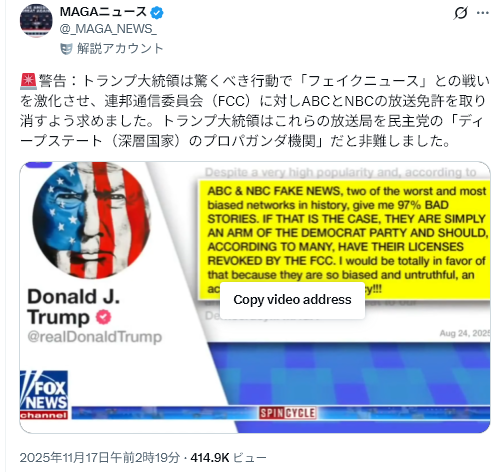Click the @realDonaldTrump handle in video
The height and width of the screenshot is (472, 499).
(95, 337)
